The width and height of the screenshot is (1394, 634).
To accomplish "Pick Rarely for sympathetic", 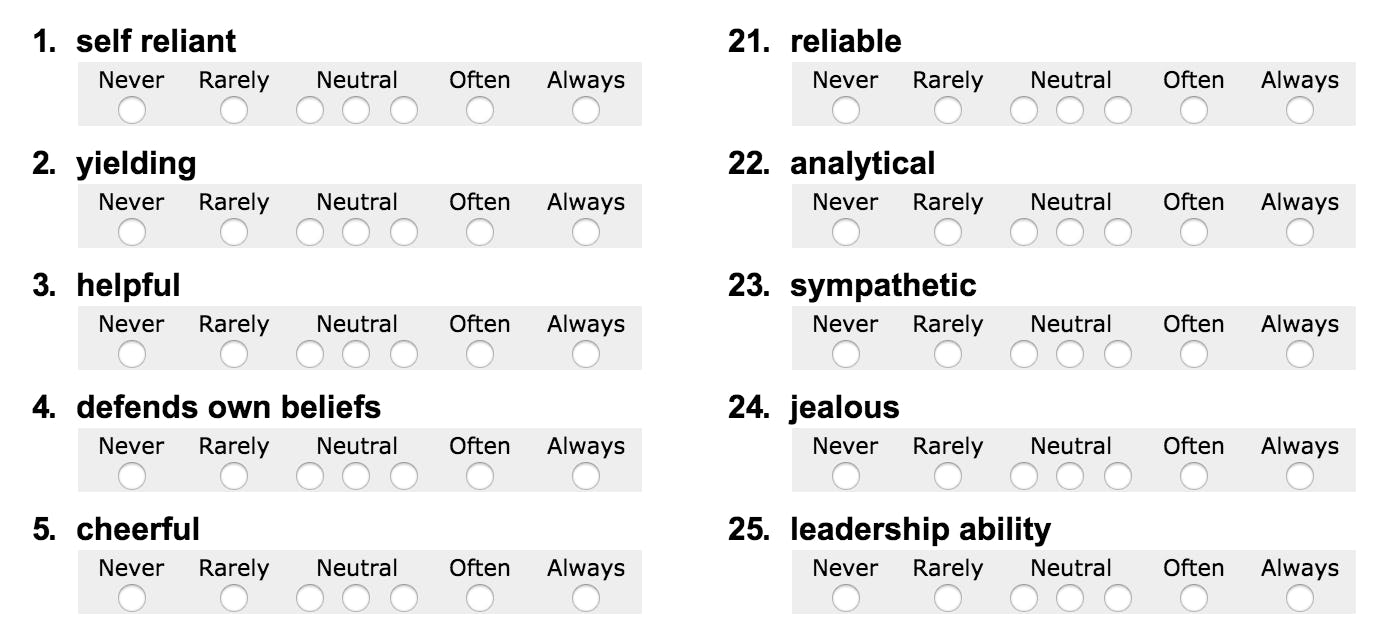I will click(x=948, y=354).
